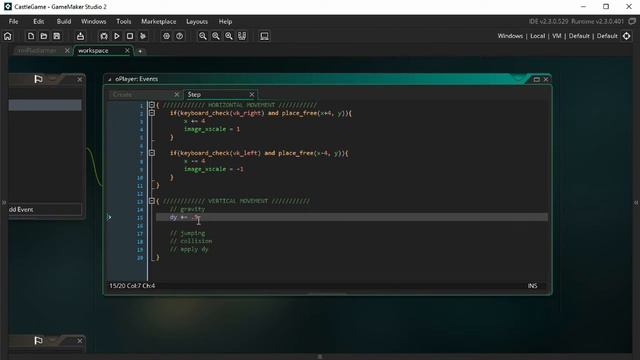Click the flag icon in the events panel

coord(38,79)
